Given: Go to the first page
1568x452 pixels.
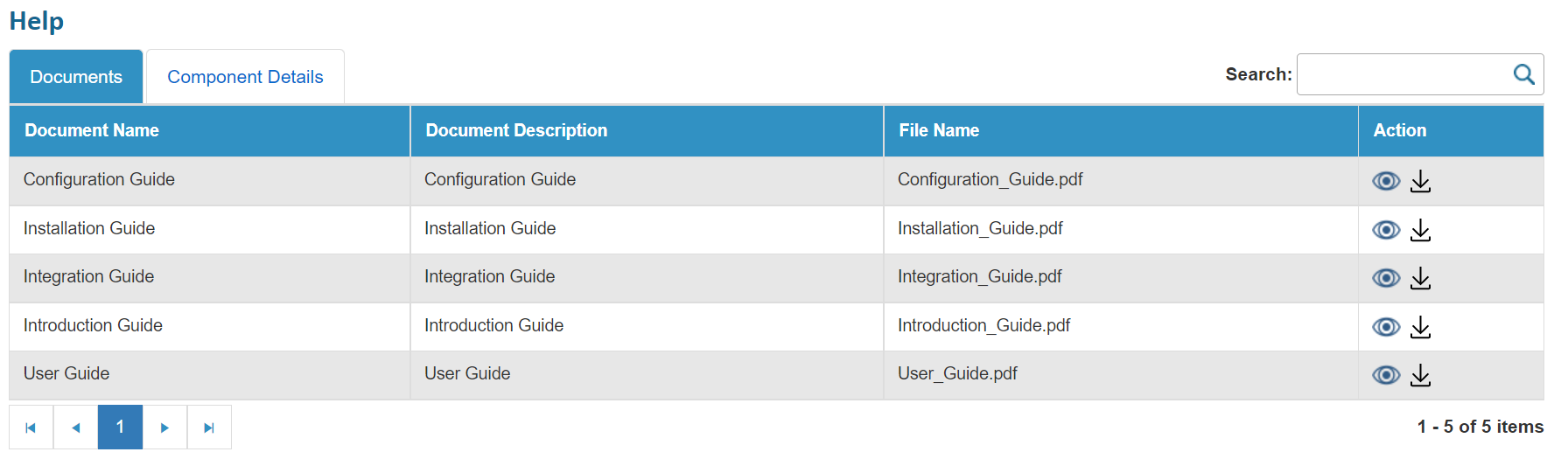Looking at the screenshot, I should [31, 428].
